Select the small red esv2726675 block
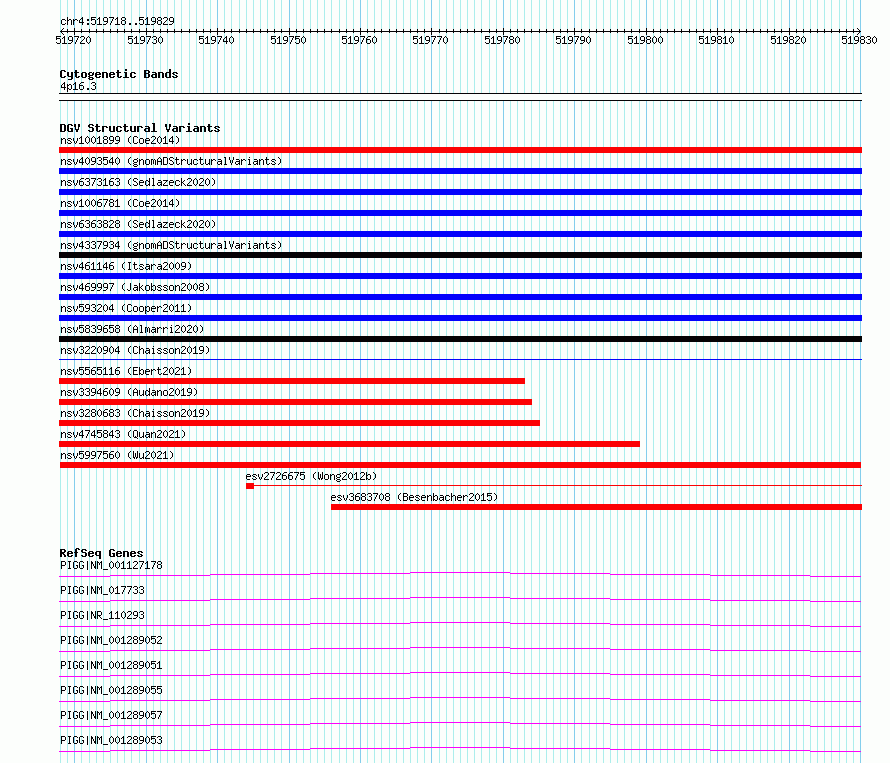Viewport: 890px width, 763px height. (250, 486)
